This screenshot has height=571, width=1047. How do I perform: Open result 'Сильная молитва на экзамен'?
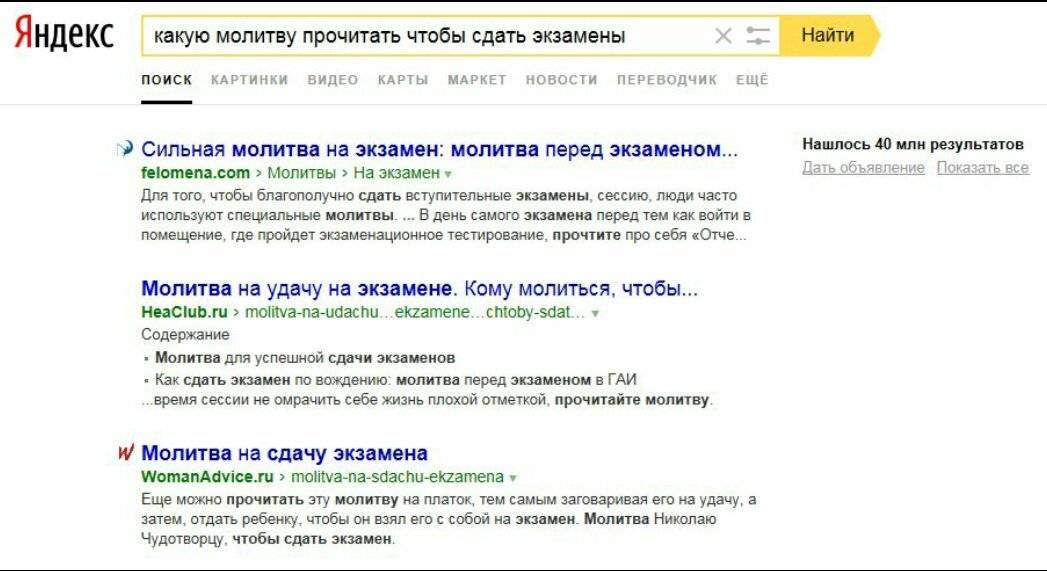tap(439, 149)
